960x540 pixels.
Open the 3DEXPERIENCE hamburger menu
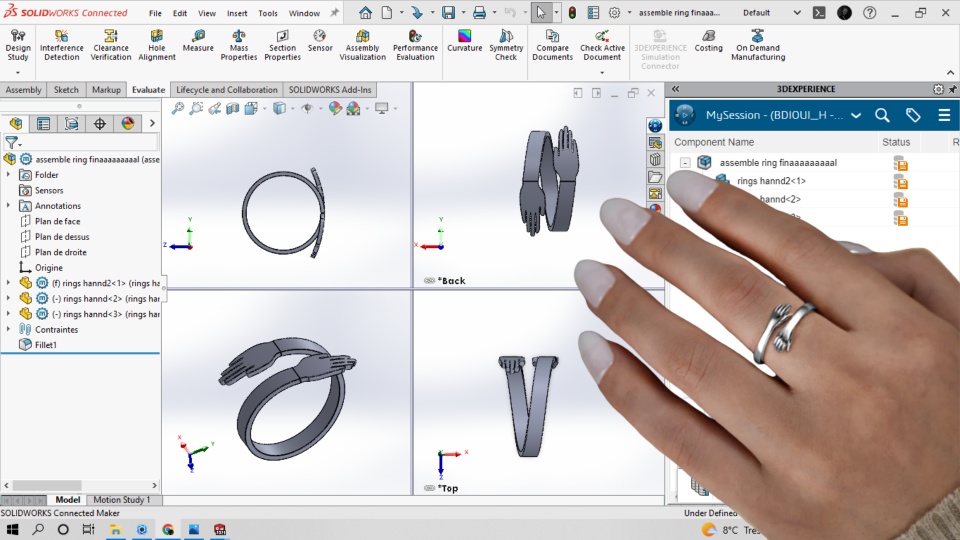(x=944, y=115)
